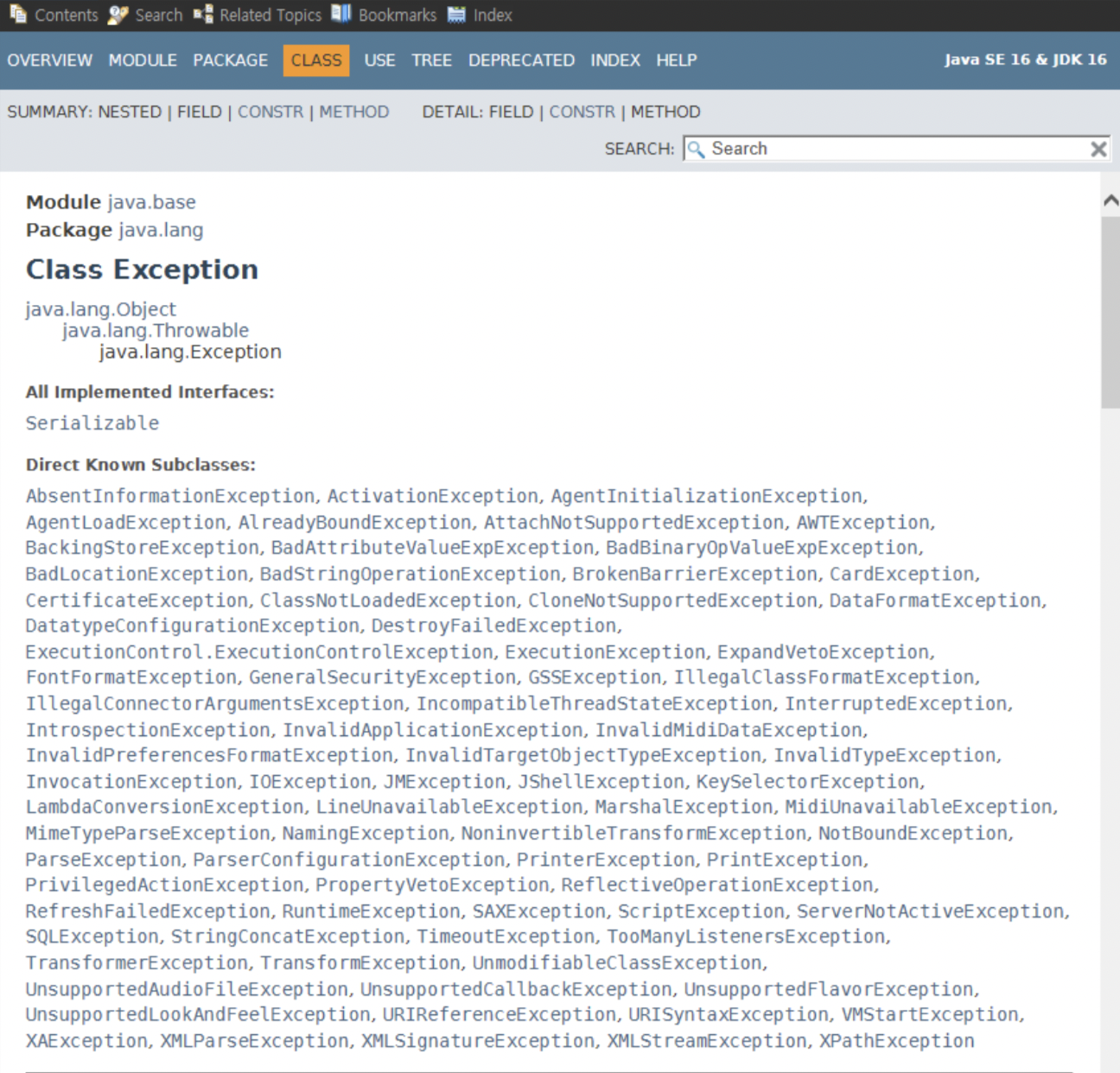
Task: Open DestroyFailedException link
Action: [494, 625]
